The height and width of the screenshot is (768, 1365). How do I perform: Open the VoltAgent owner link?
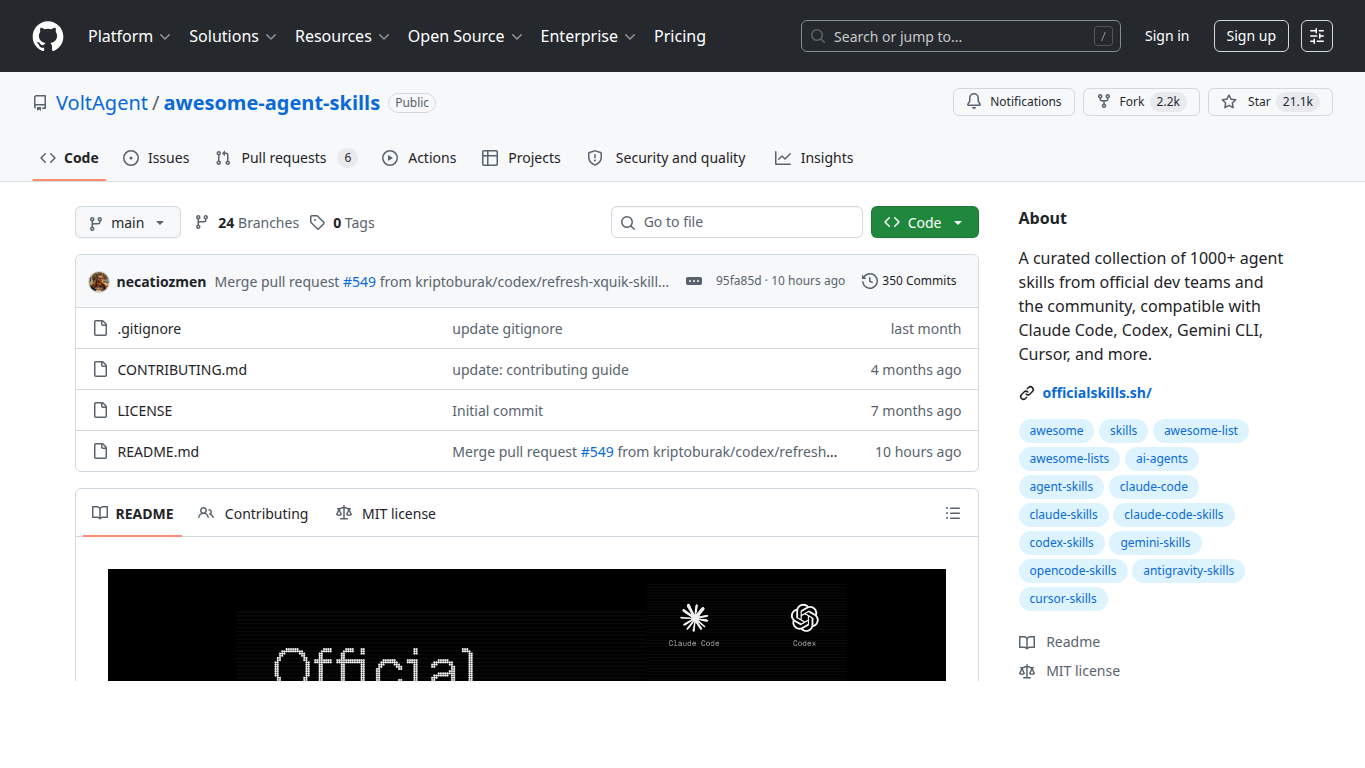[x=102, y=103]
